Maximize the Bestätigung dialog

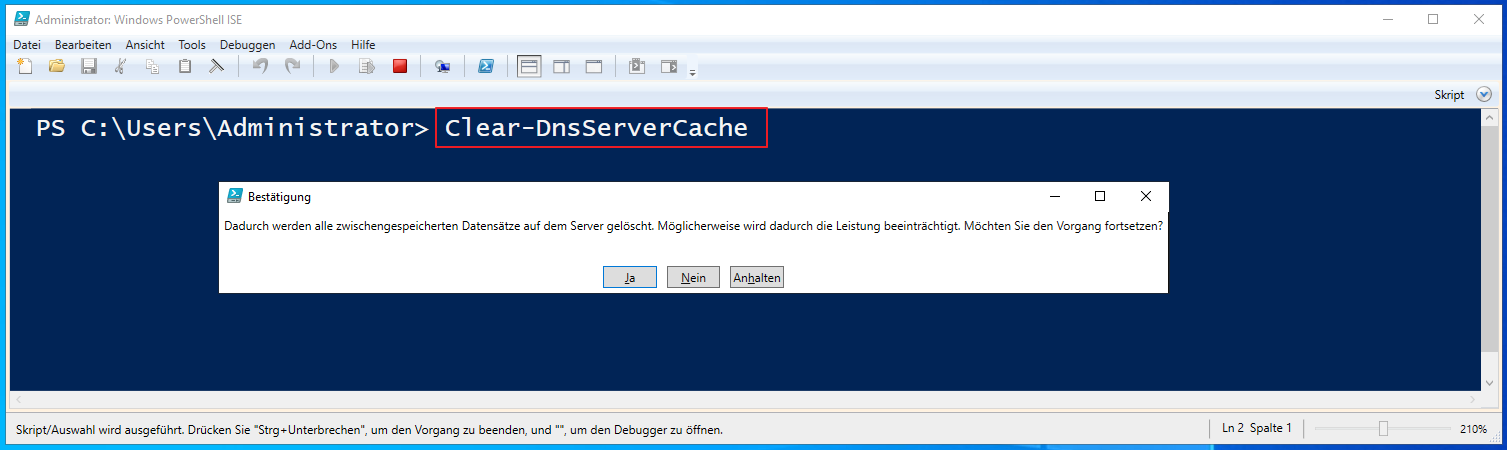pyautogui.click(x=1100, y=196)
